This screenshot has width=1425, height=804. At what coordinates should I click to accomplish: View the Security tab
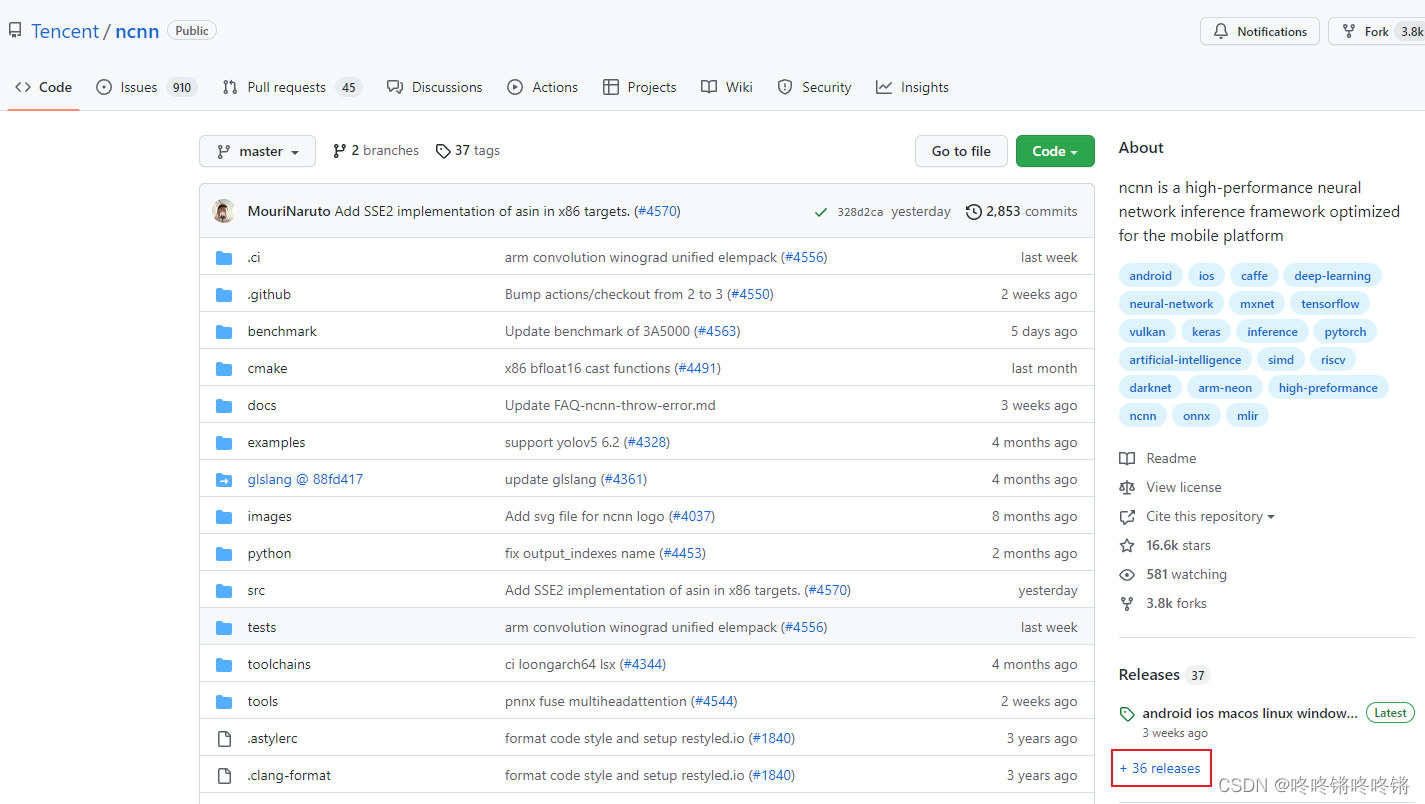click(x=815, y=87)
